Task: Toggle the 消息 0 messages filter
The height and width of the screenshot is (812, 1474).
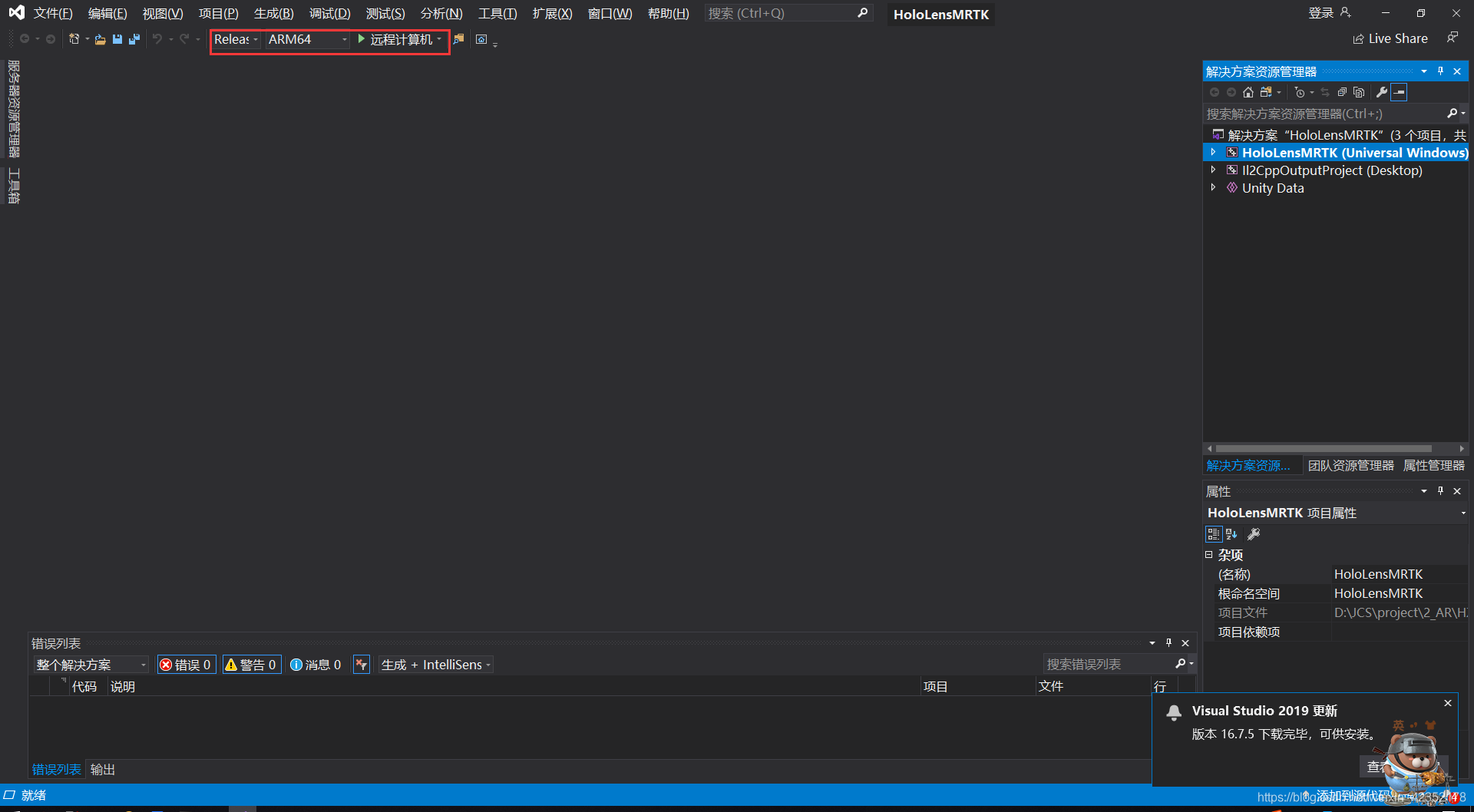Action: click(316, 665)
